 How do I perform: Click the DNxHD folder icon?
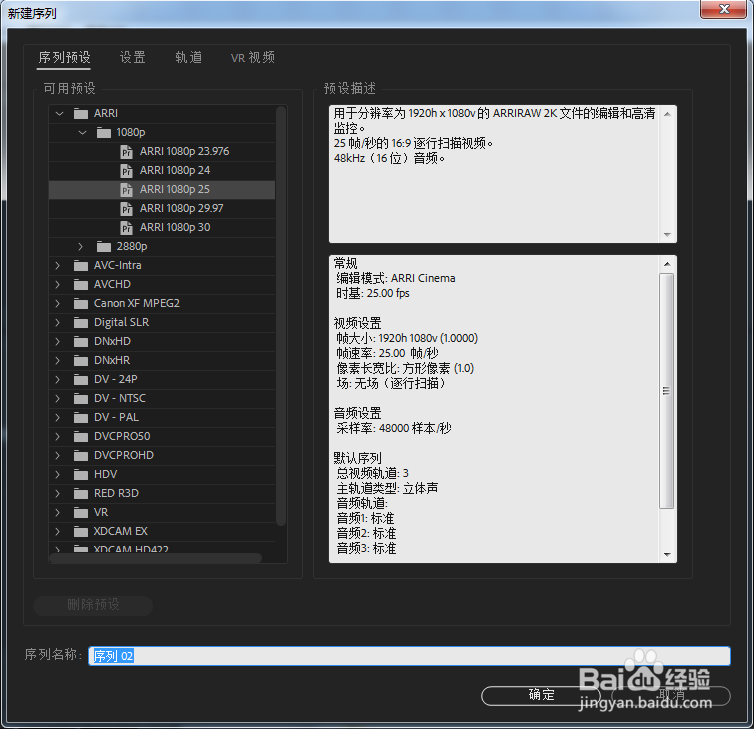81,341
